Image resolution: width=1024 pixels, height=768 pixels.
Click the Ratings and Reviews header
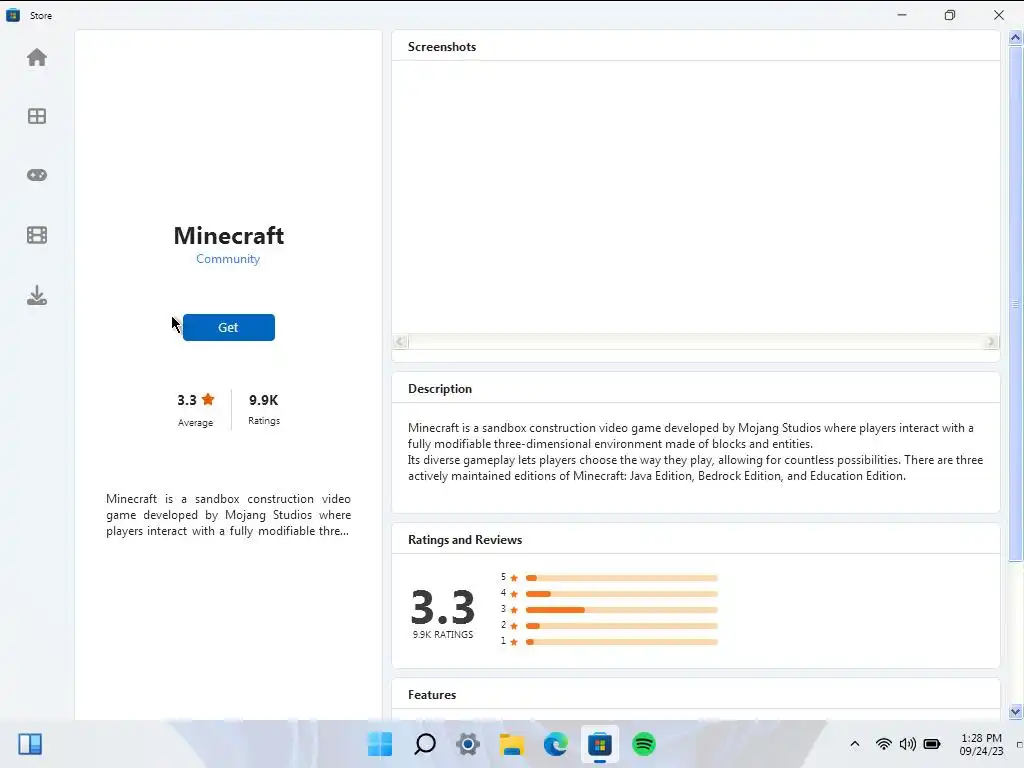[x=465, y=539]
